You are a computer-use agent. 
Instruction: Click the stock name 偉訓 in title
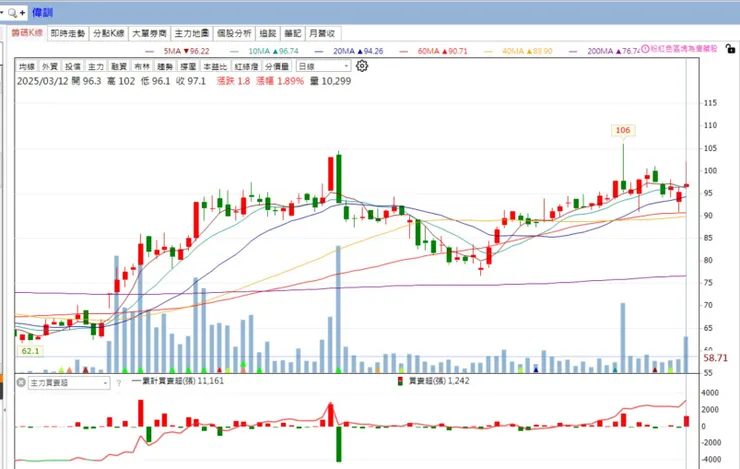point(42,13)
